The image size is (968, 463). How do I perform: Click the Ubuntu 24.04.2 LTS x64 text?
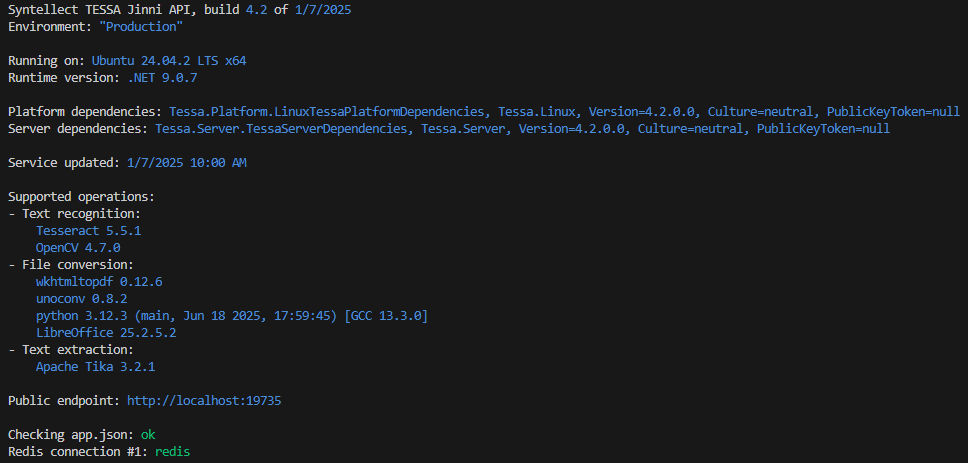(169, 61)
